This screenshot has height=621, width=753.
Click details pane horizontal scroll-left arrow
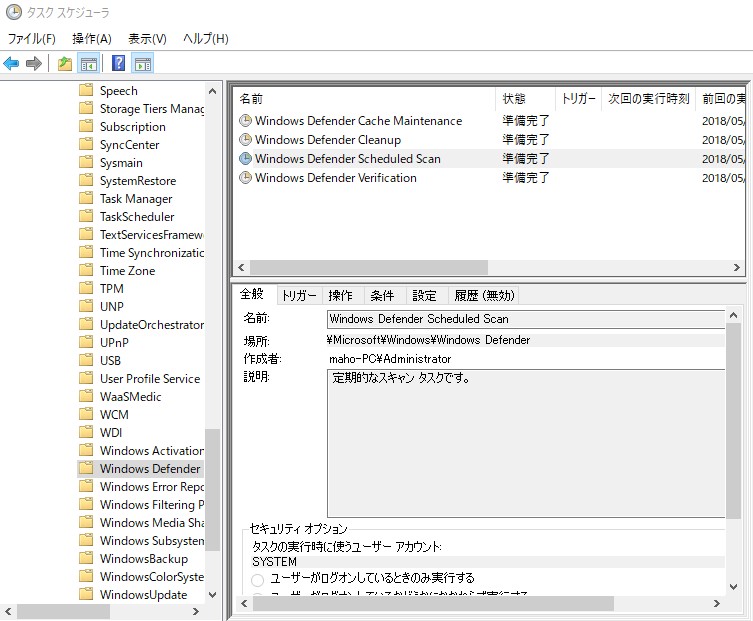(x=243, y=604)
